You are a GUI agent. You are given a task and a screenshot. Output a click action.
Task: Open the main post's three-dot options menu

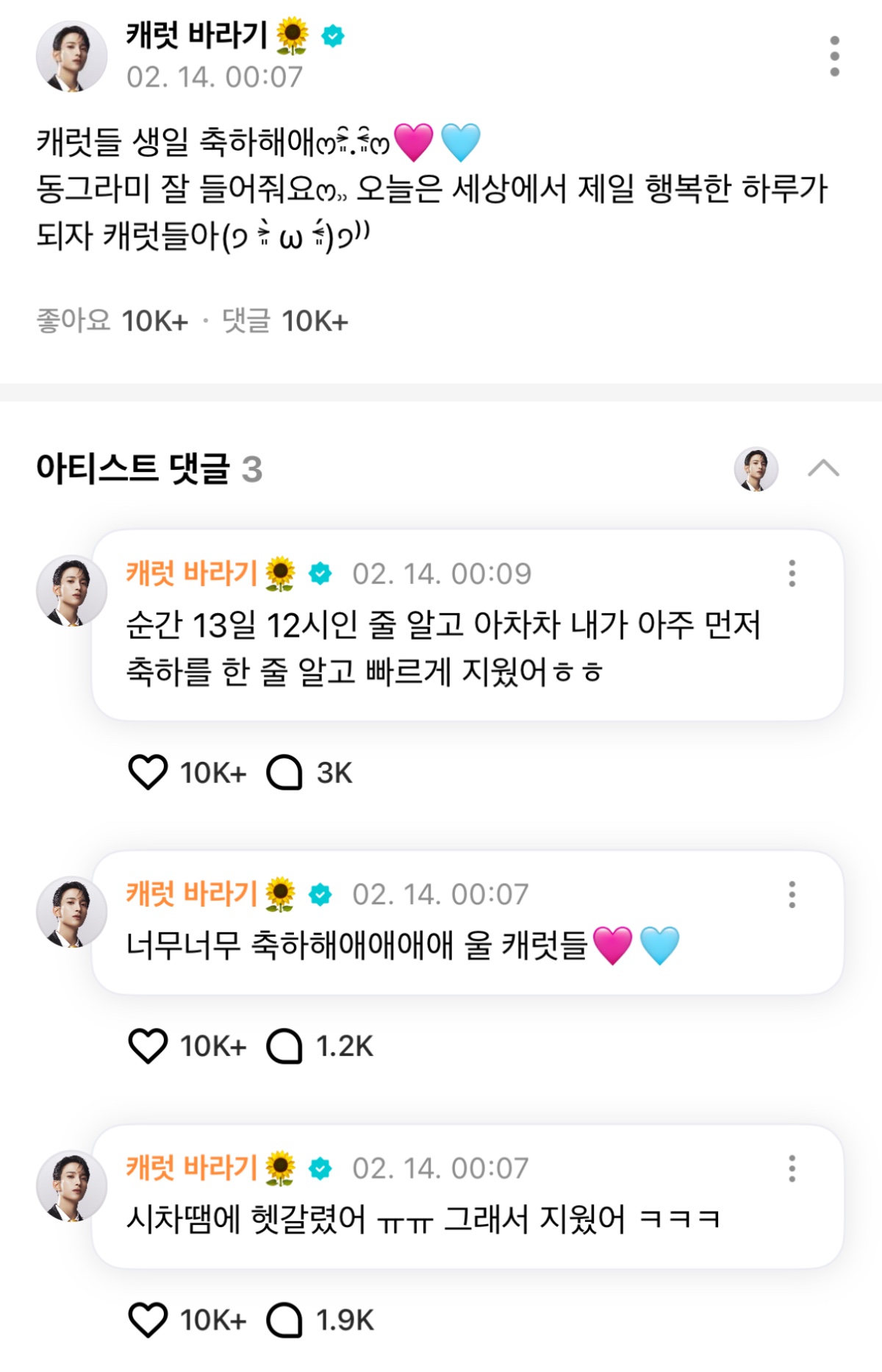click(834, 56)
